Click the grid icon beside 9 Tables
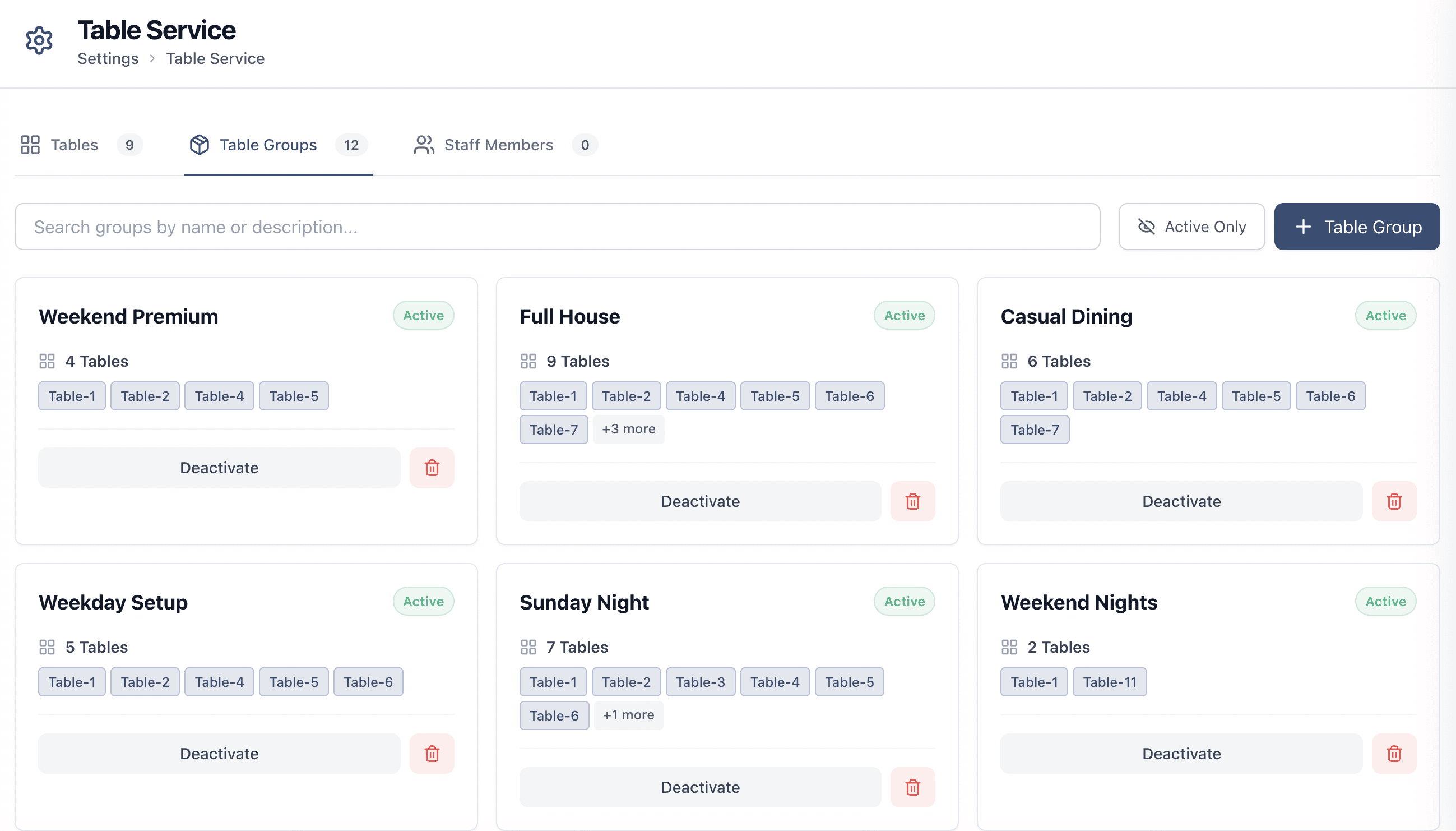 [528, 361]
